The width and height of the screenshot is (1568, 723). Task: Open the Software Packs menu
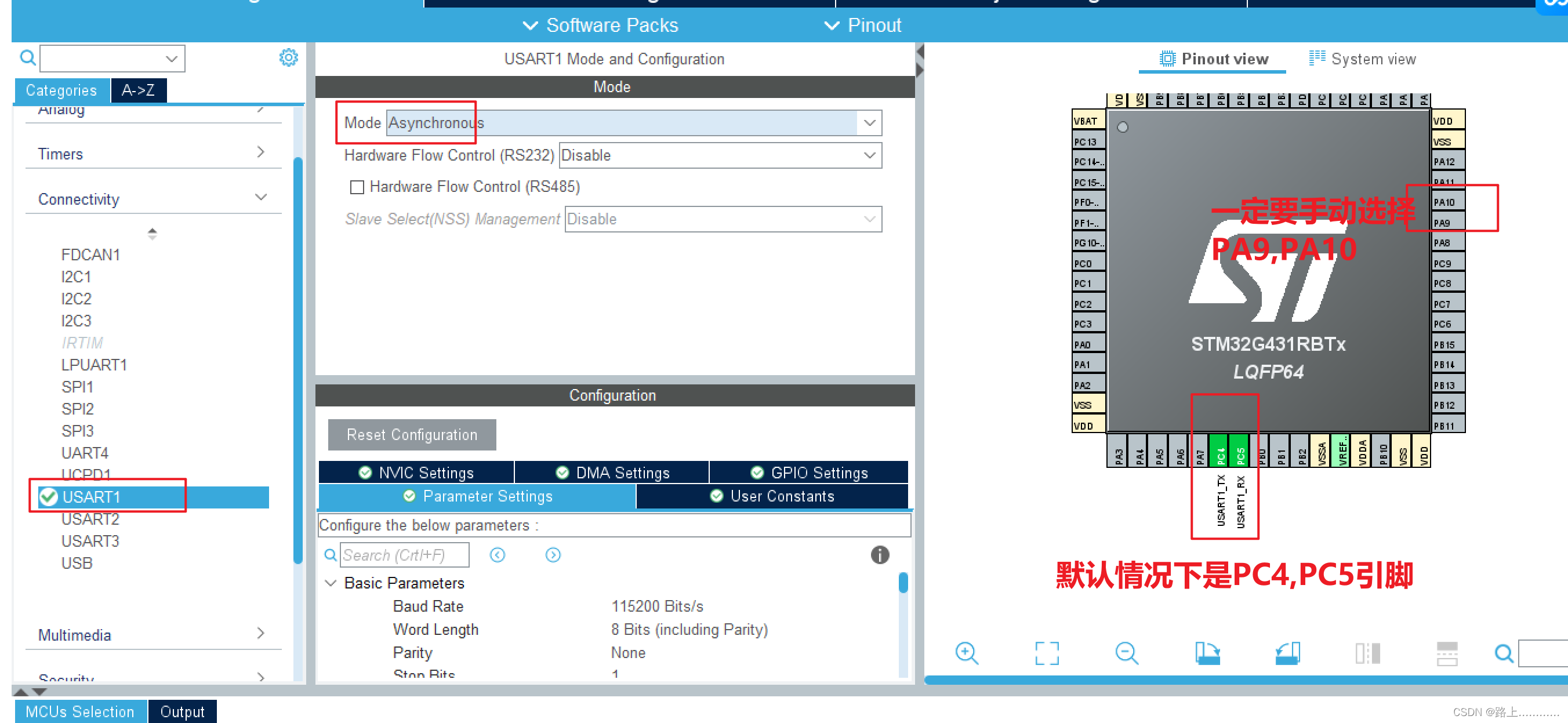pos(600,25)
